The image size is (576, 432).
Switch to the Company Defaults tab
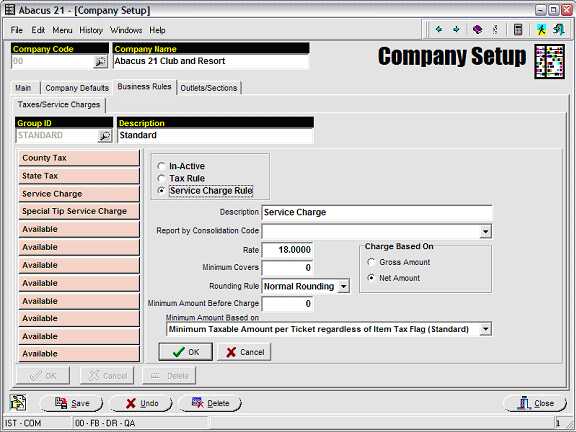point(77,88)
